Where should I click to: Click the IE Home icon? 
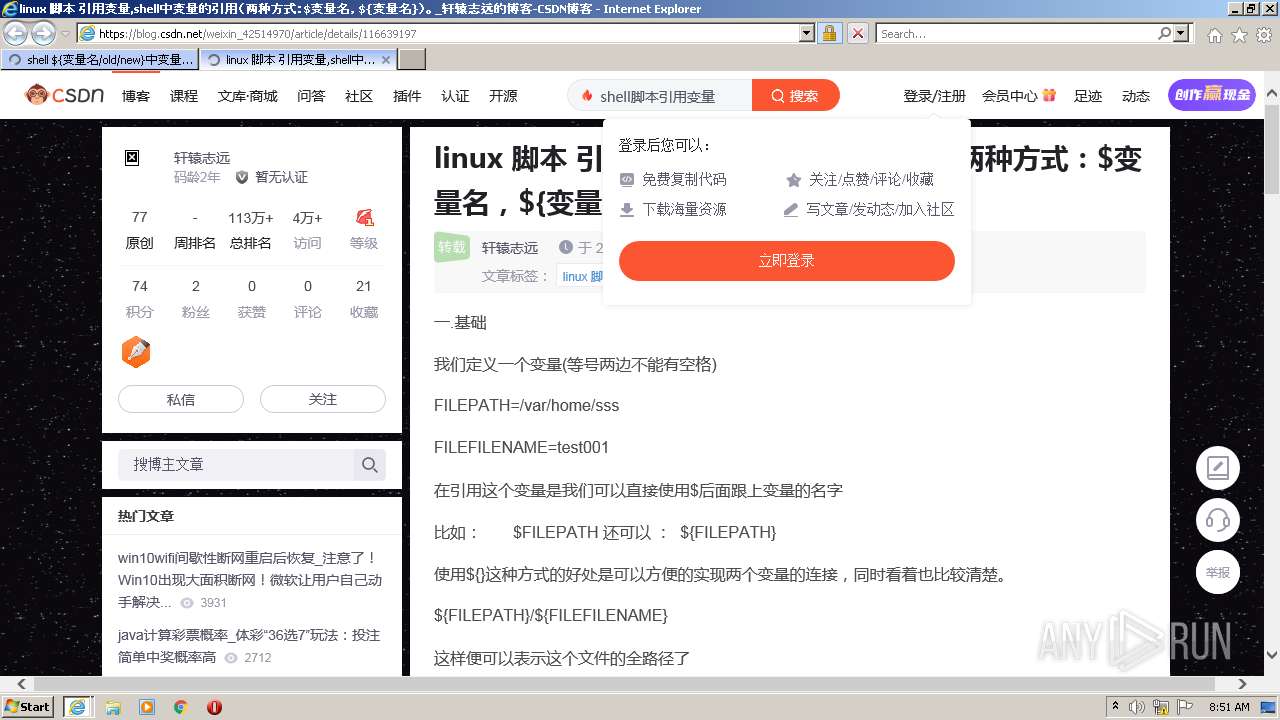pyautogui.click(x=1214, y=34)
